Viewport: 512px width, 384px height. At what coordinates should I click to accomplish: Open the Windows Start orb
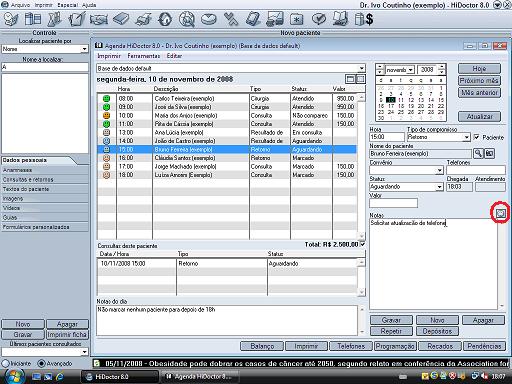coord(14,376)
